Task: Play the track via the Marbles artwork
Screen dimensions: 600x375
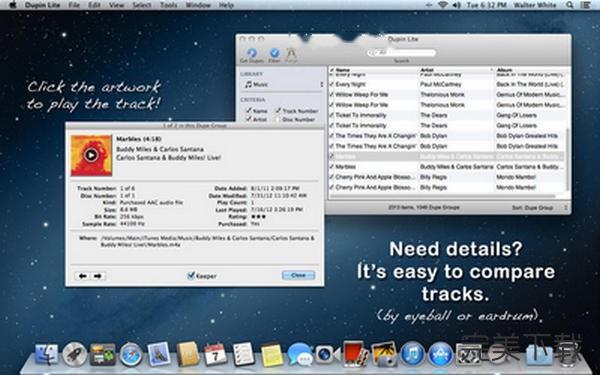Action: (91, 155)
